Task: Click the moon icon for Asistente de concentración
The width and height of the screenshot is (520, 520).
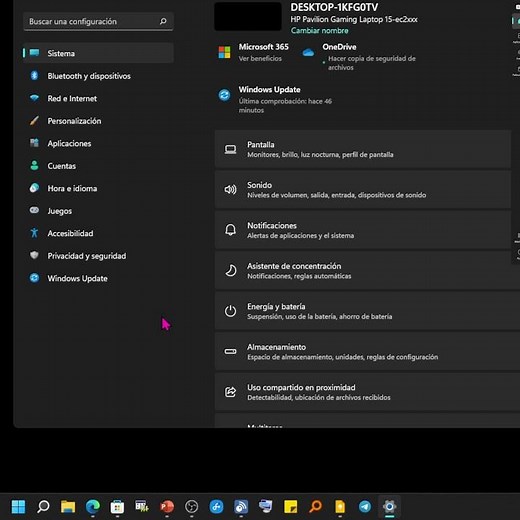Action: [x=230, y=270]
